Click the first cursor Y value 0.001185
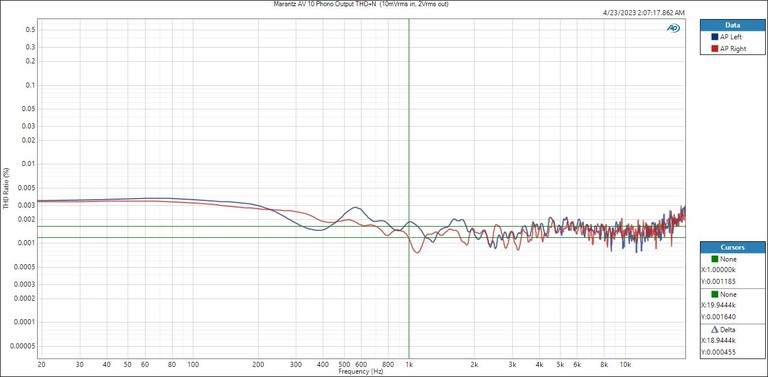This screenshot has height=377, width=768. coord(719,282)
